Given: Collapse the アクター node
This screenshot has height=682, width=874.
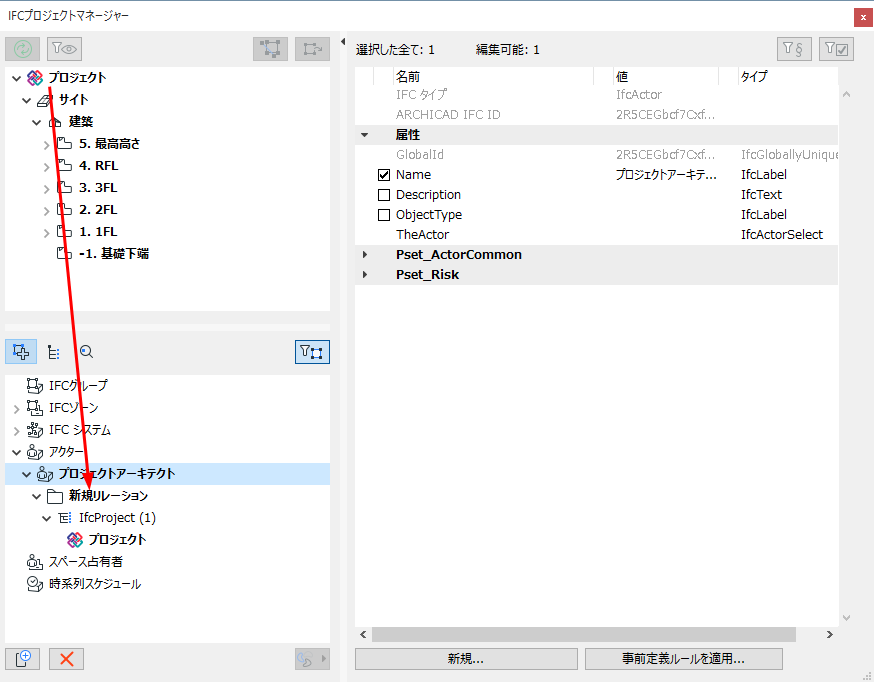Looking at the screenshot, I should pos(16,452).
